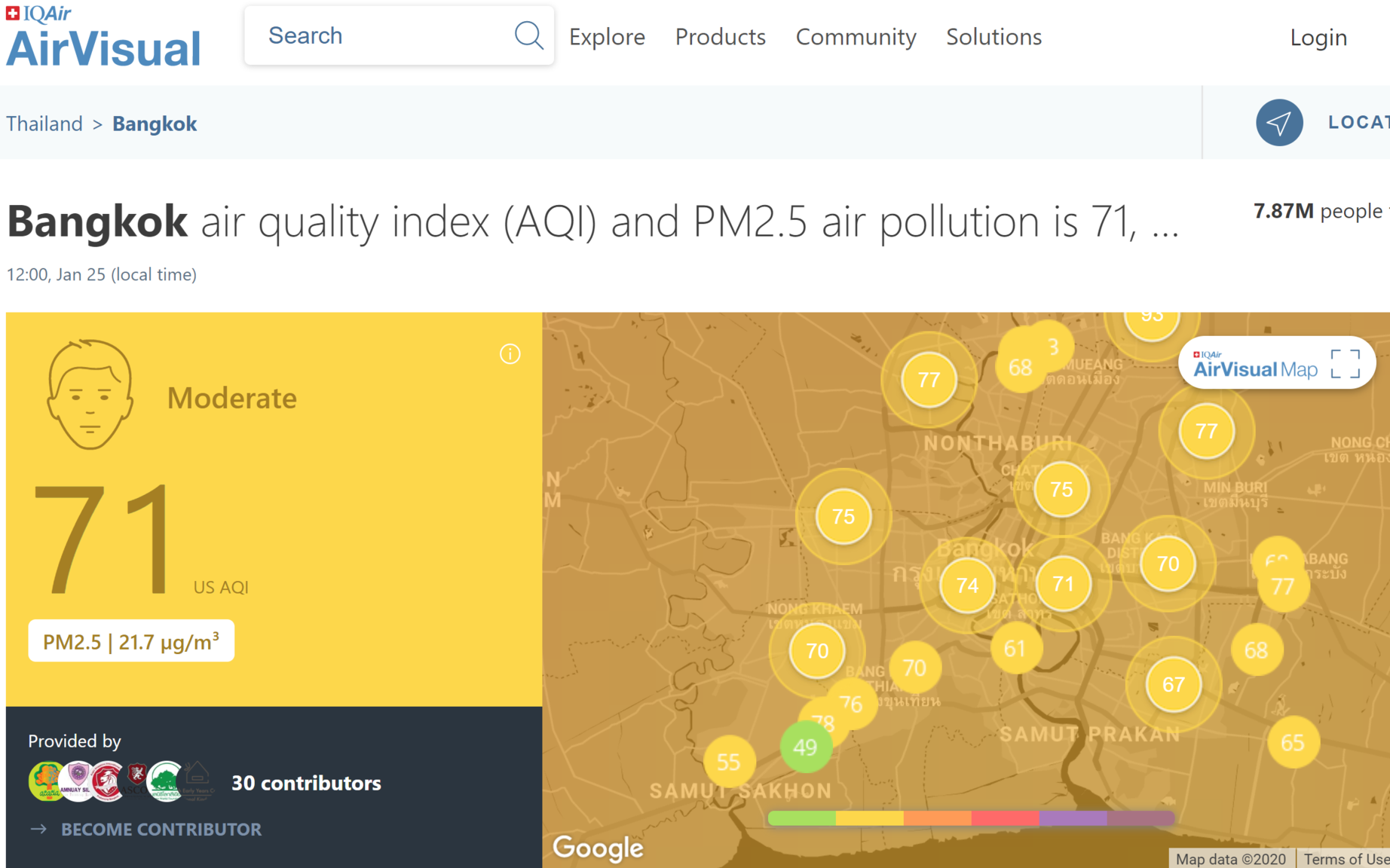Screen dimensions: 1390x868
Task: Click the search magnifier icon
Action: coord(528,35)
